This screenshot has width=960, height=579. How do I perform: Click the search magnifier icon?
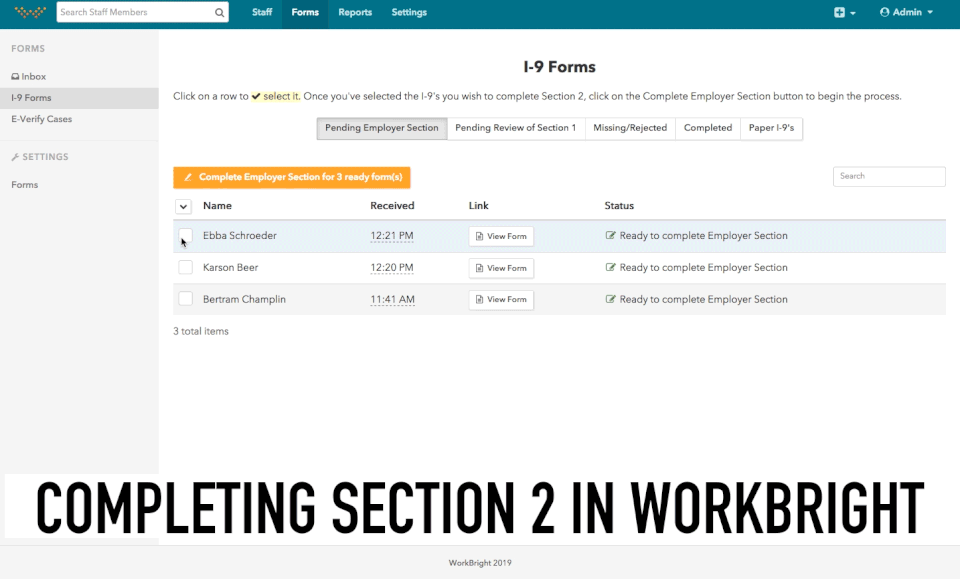[219, 12]
